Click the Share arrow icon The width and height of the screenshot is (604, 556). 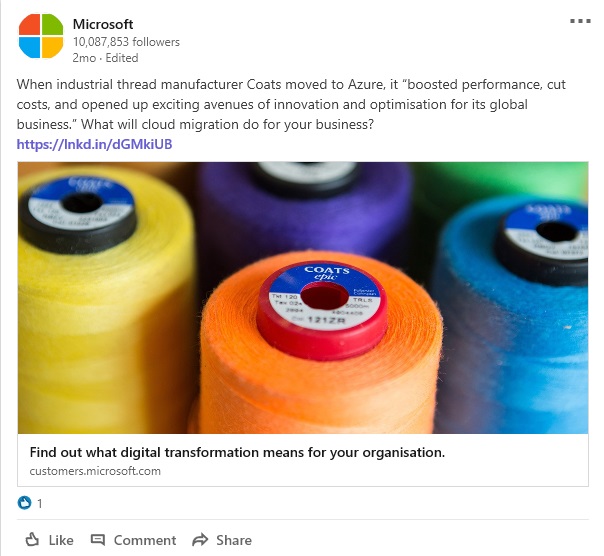tap(201, 539)
